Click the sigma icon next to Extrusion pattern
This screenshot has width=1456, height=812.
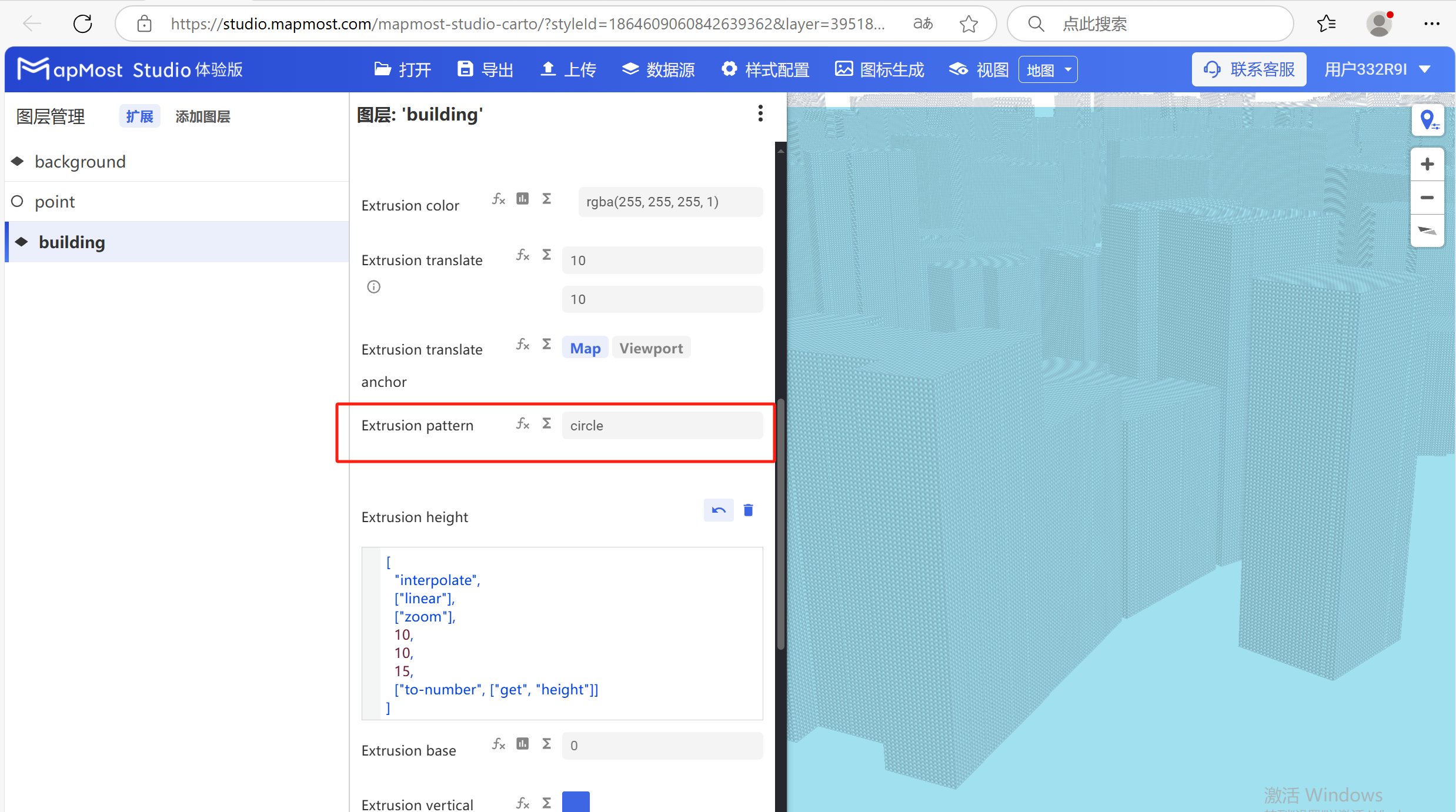click(546, 423)
